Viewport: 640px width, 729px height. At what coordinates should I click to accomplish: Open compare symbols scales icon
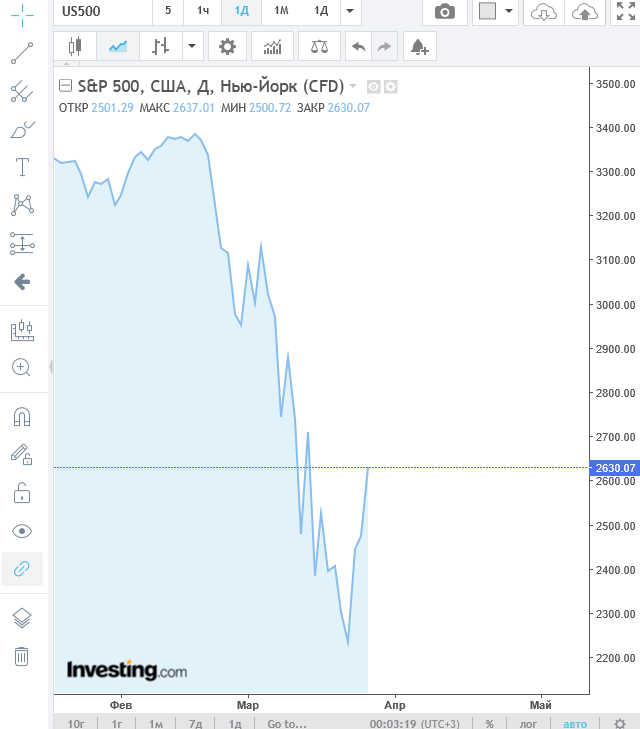(319, 46)
